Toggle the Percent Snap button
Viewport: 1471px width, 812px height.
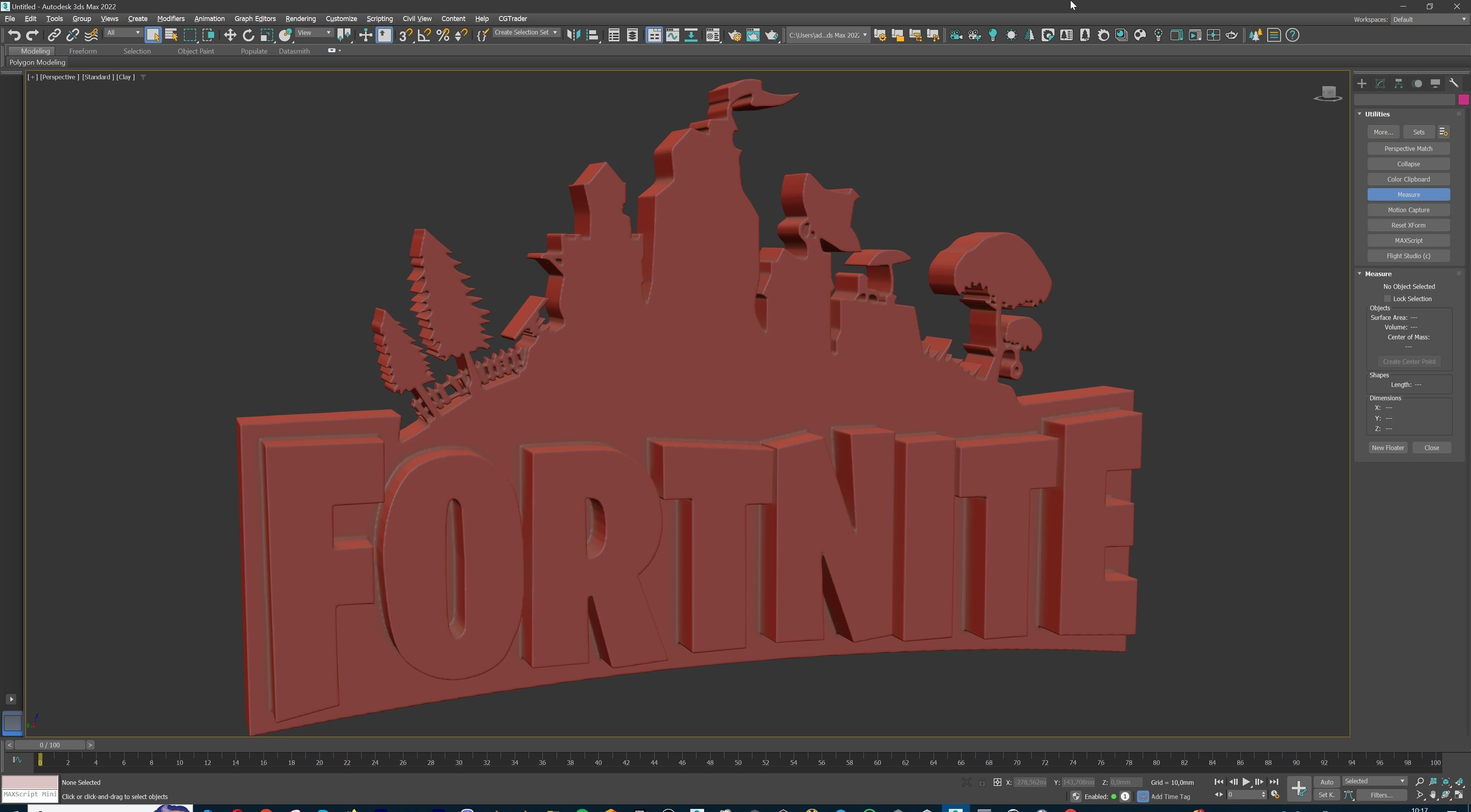pyautogui.click(x=442, y=35)
